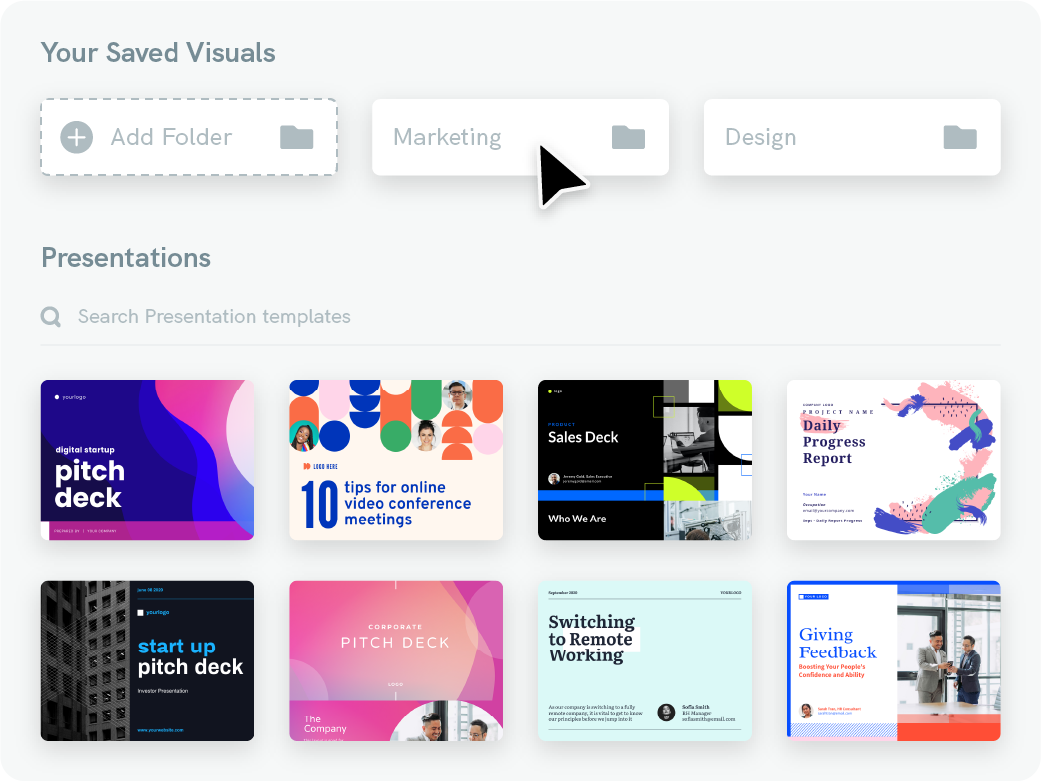Open the start up pitch deck template
The image size is (1041, 781).
click(147, 661)
